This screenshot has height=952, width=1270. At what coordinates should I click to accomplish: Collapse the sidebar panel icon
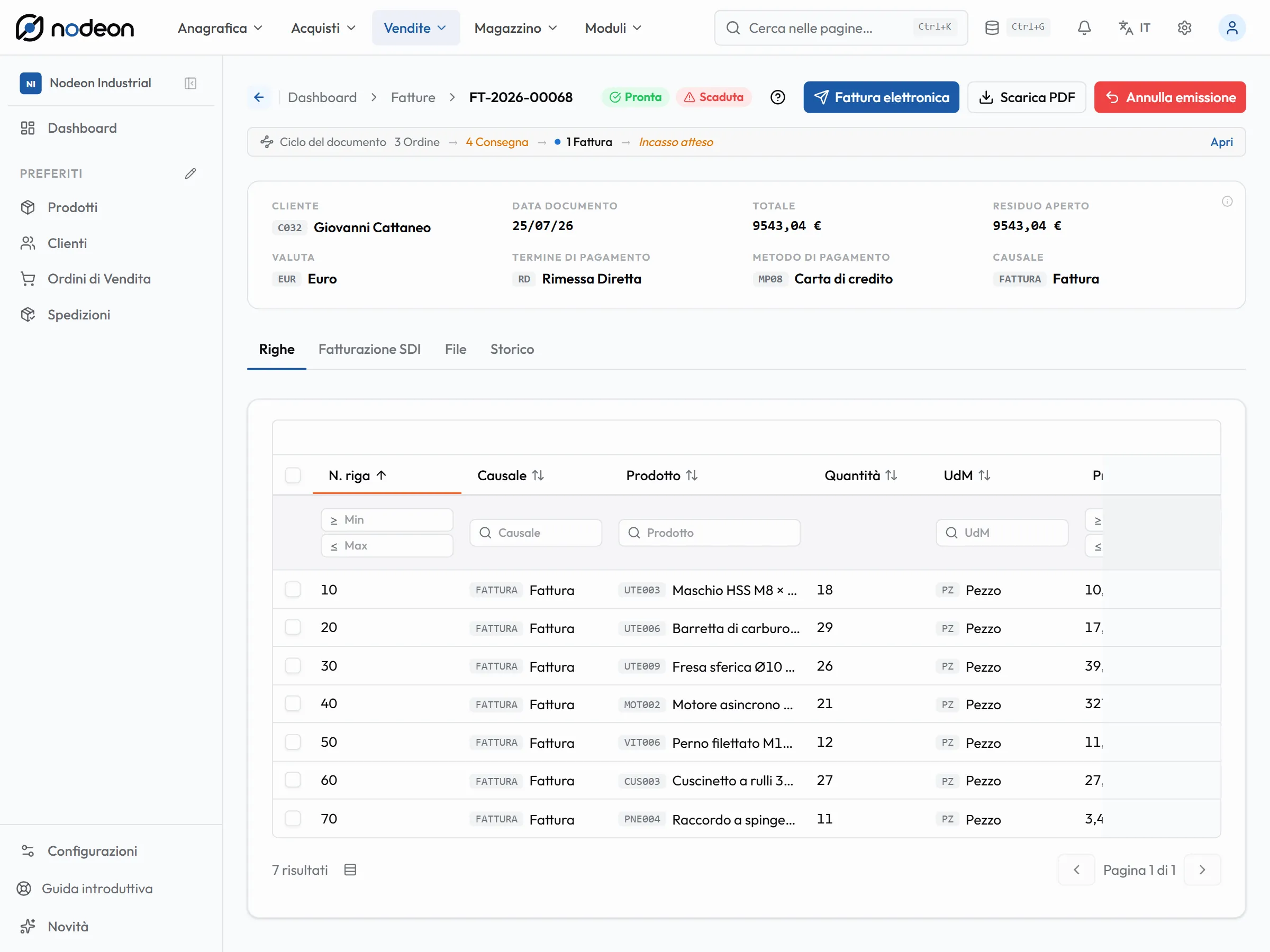pyautogui.click(x=190, y=83)
